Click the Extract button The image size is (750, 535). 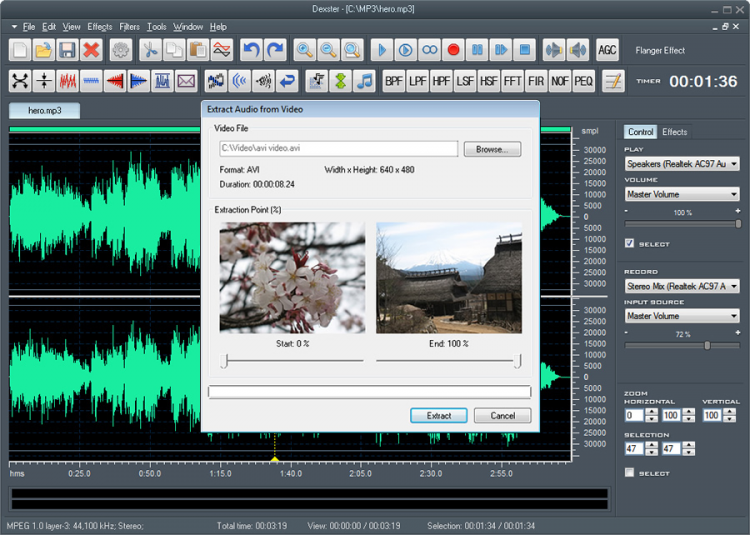438,415
